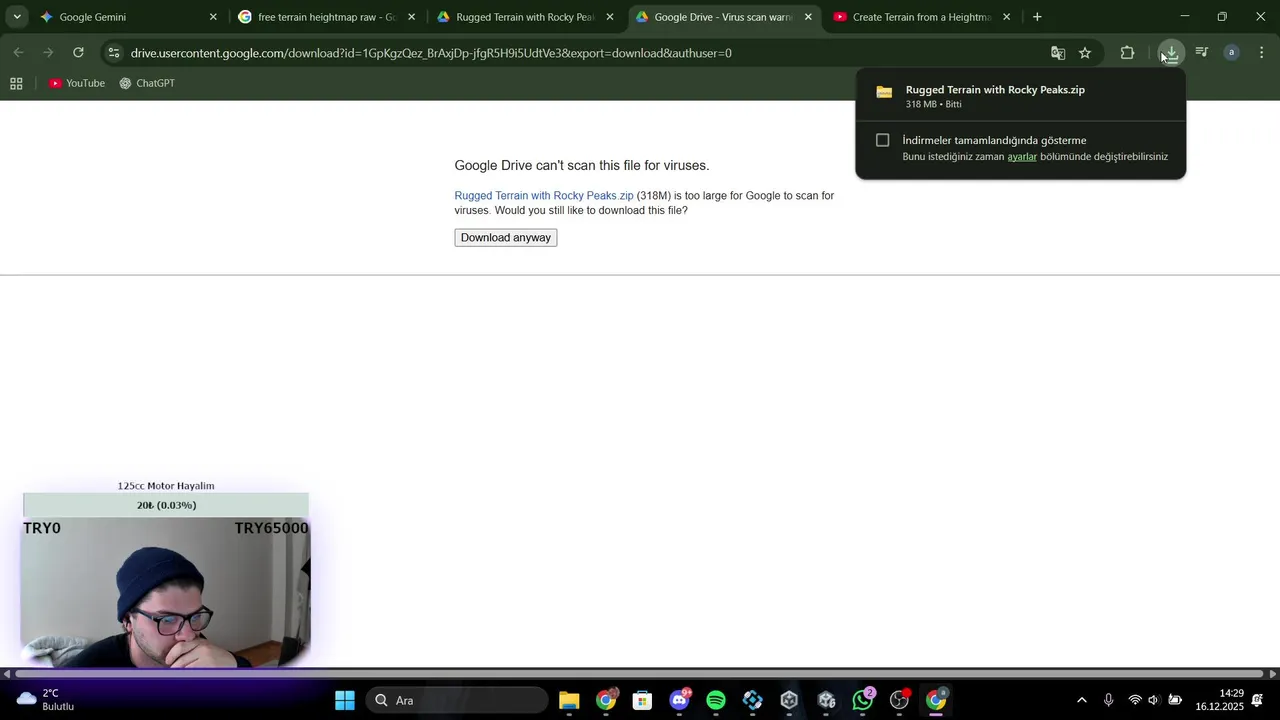
Task: Open 'ayarlar' link in downloads popup
Action: (x=1022, y=157)
